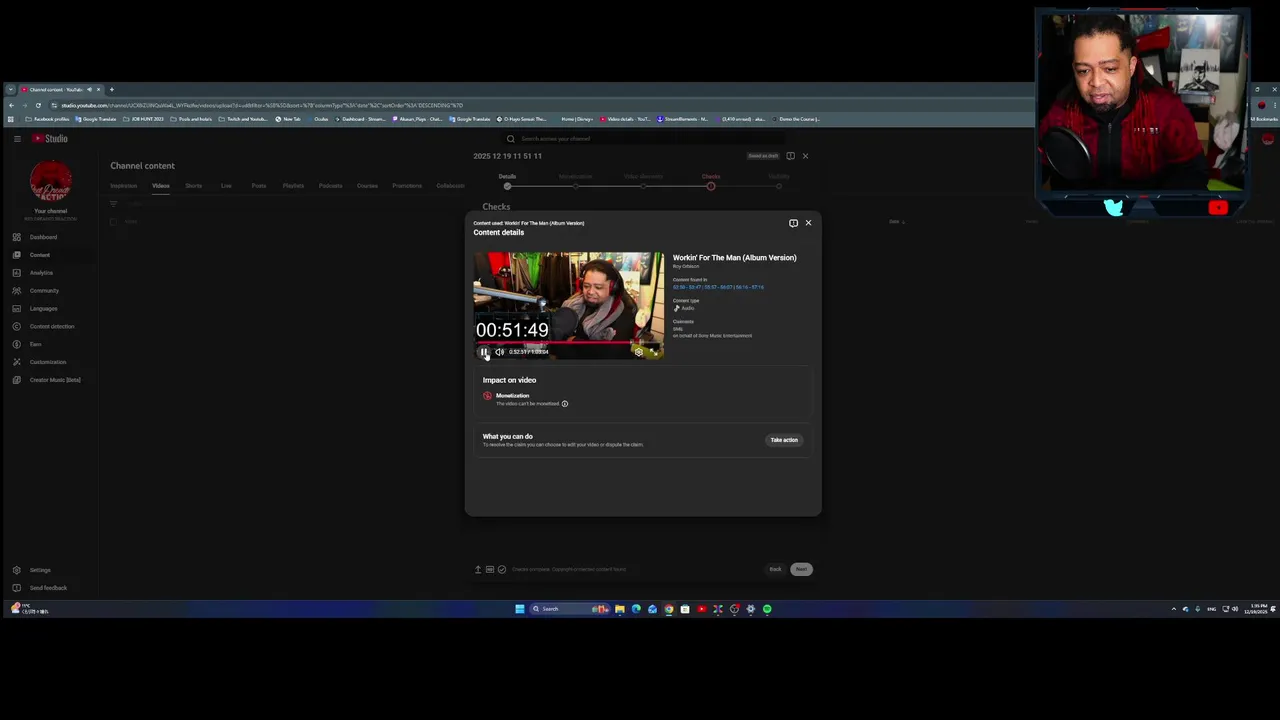Go to the Monetization step
Screen dimensions: 1280x720
[x=575, y=181]
